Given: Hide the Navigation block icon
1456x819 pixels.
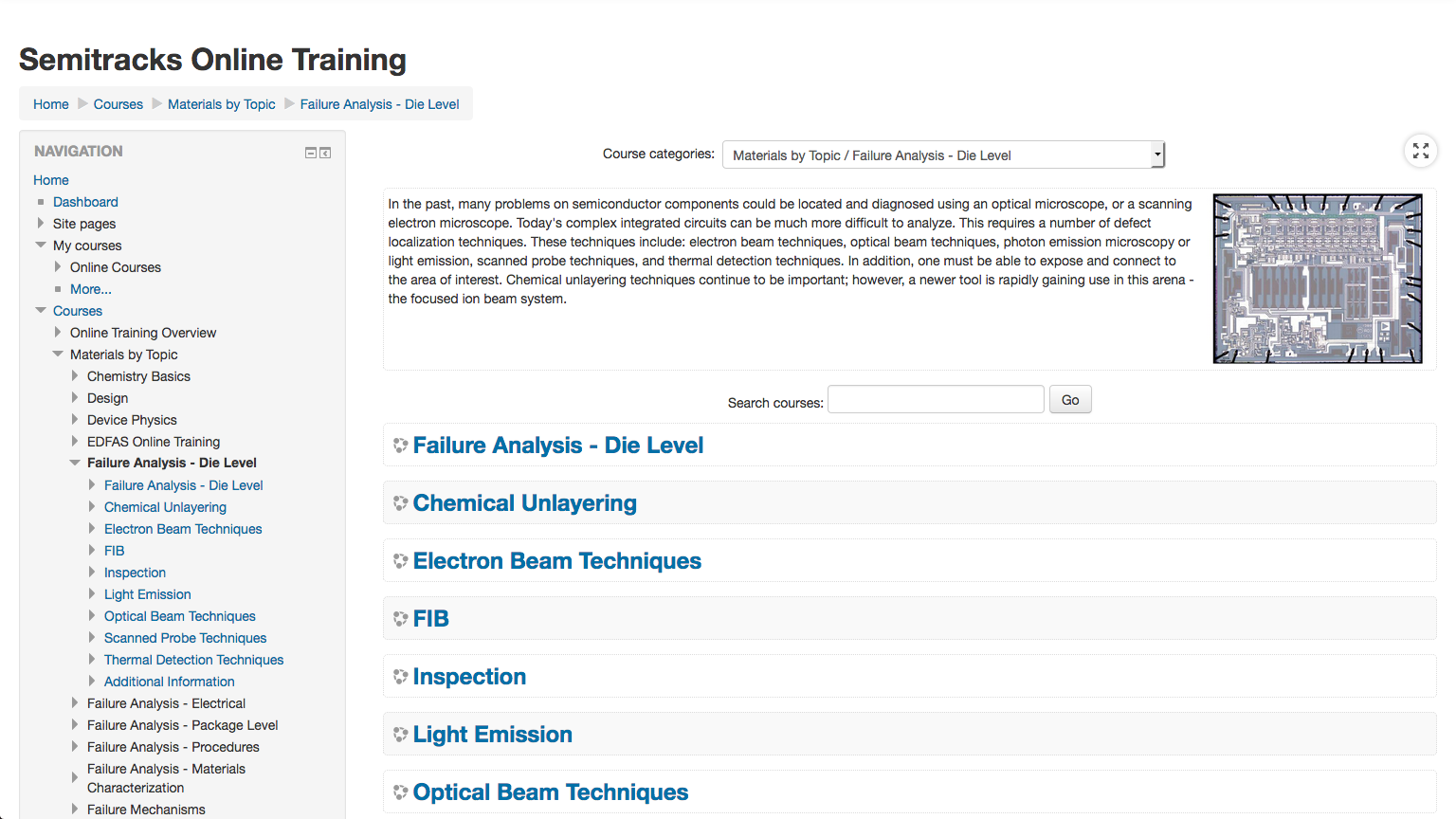Looking at the screenshot, I should click(x=310, y=153).
